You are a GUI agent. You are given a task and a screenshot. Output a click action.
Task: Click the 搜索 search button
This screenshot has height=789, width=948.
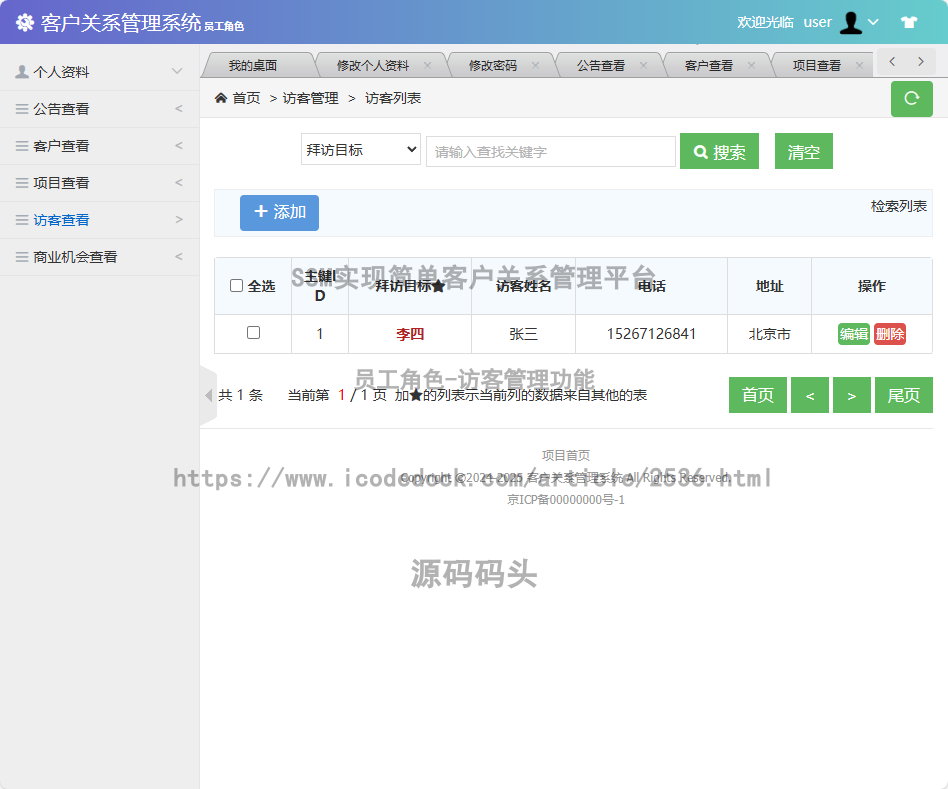pyautogui.click(x=719, y=151)
